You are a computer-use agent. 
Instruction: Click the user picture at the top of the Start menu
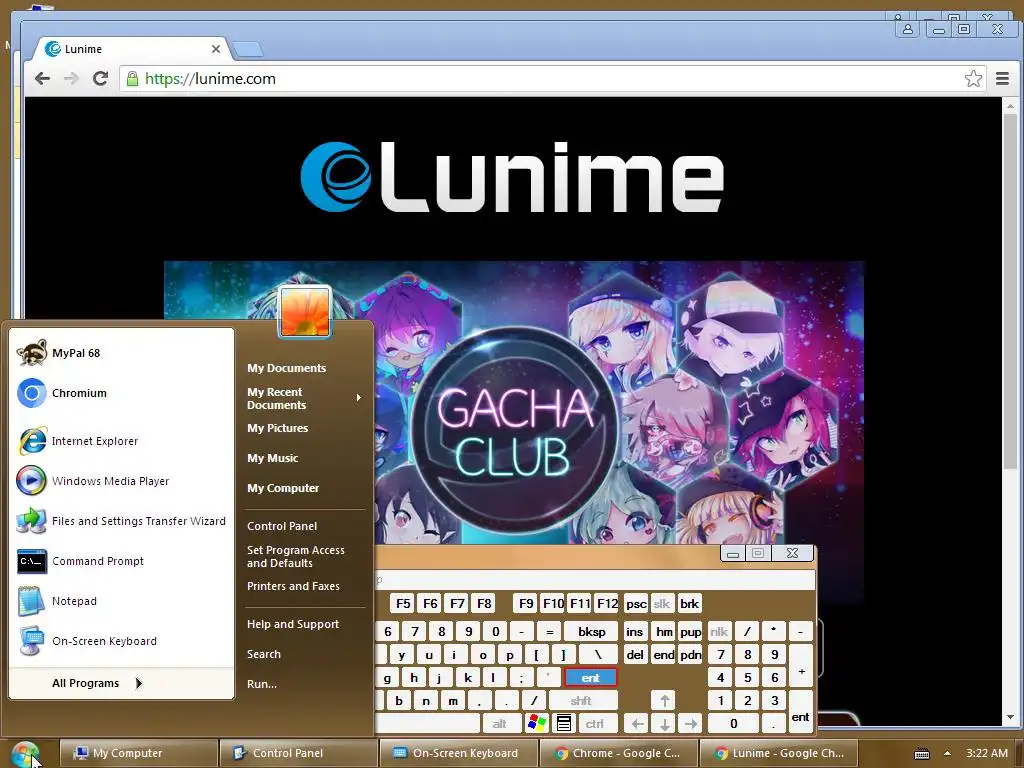[x=304, y=312]
